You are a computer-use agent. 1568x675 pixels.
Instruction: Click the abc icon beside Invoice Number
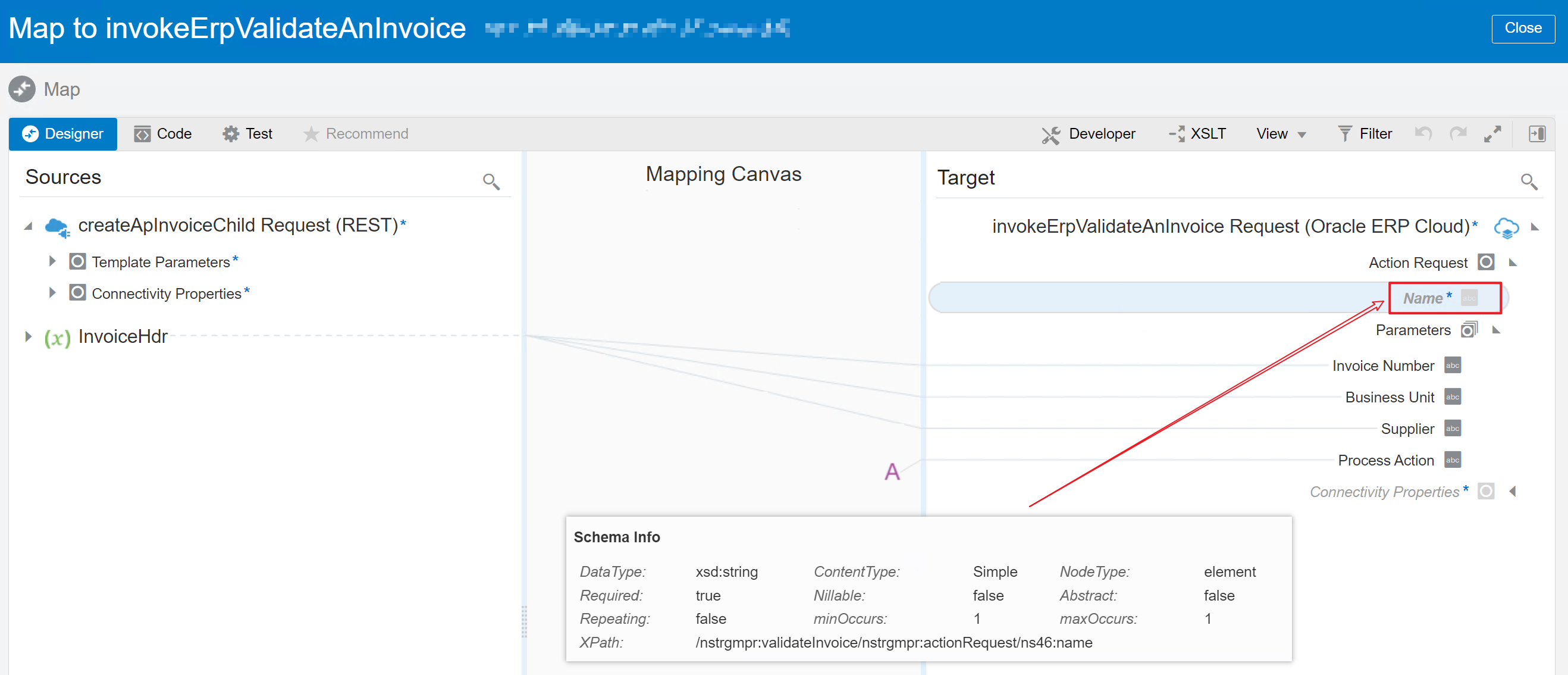pos(1453,365)
